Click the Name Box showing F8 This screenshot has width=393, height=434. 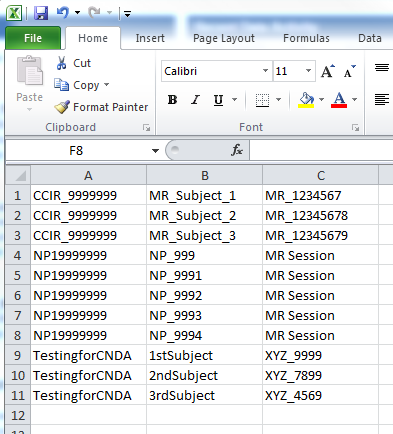tap(77, 151)
